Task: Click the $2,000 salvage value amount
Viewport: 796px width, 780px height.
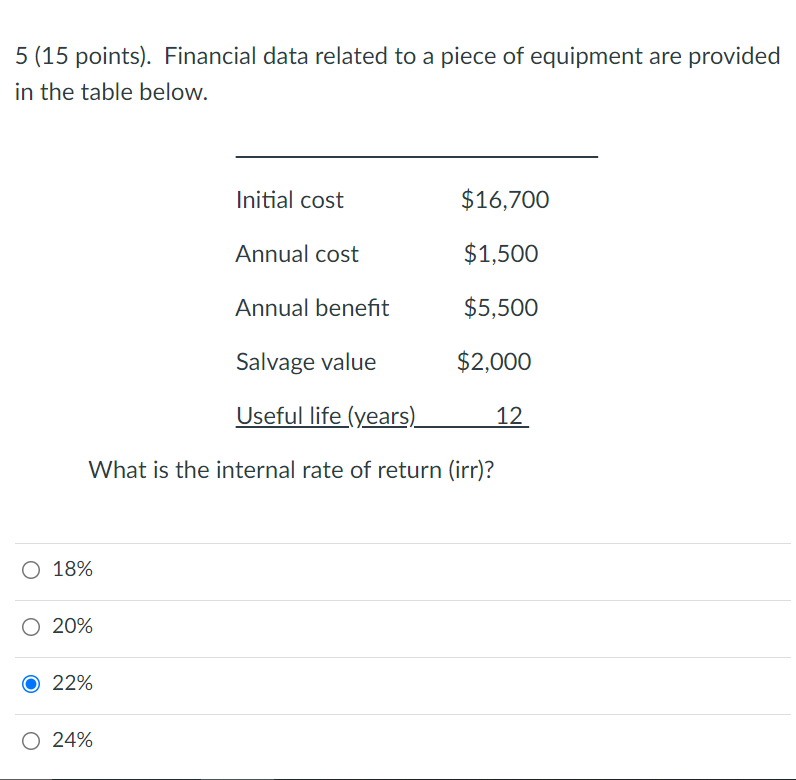Action: [494, 362]
